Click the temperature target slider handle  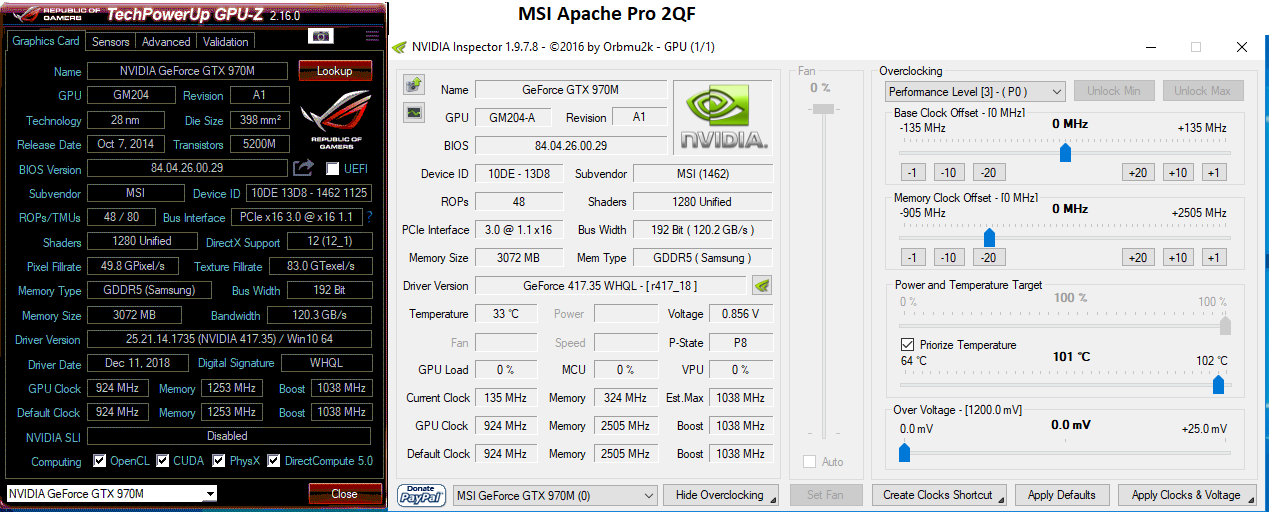pyautogui.click(x=1219, y=385)
